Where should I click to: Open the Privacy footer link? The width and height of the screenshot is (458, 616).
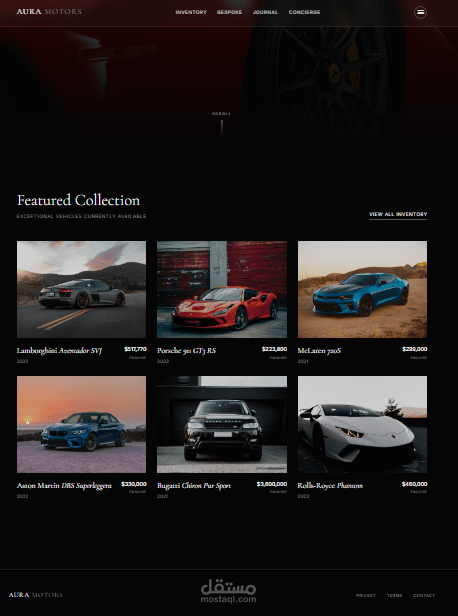[x=366, y=596]
